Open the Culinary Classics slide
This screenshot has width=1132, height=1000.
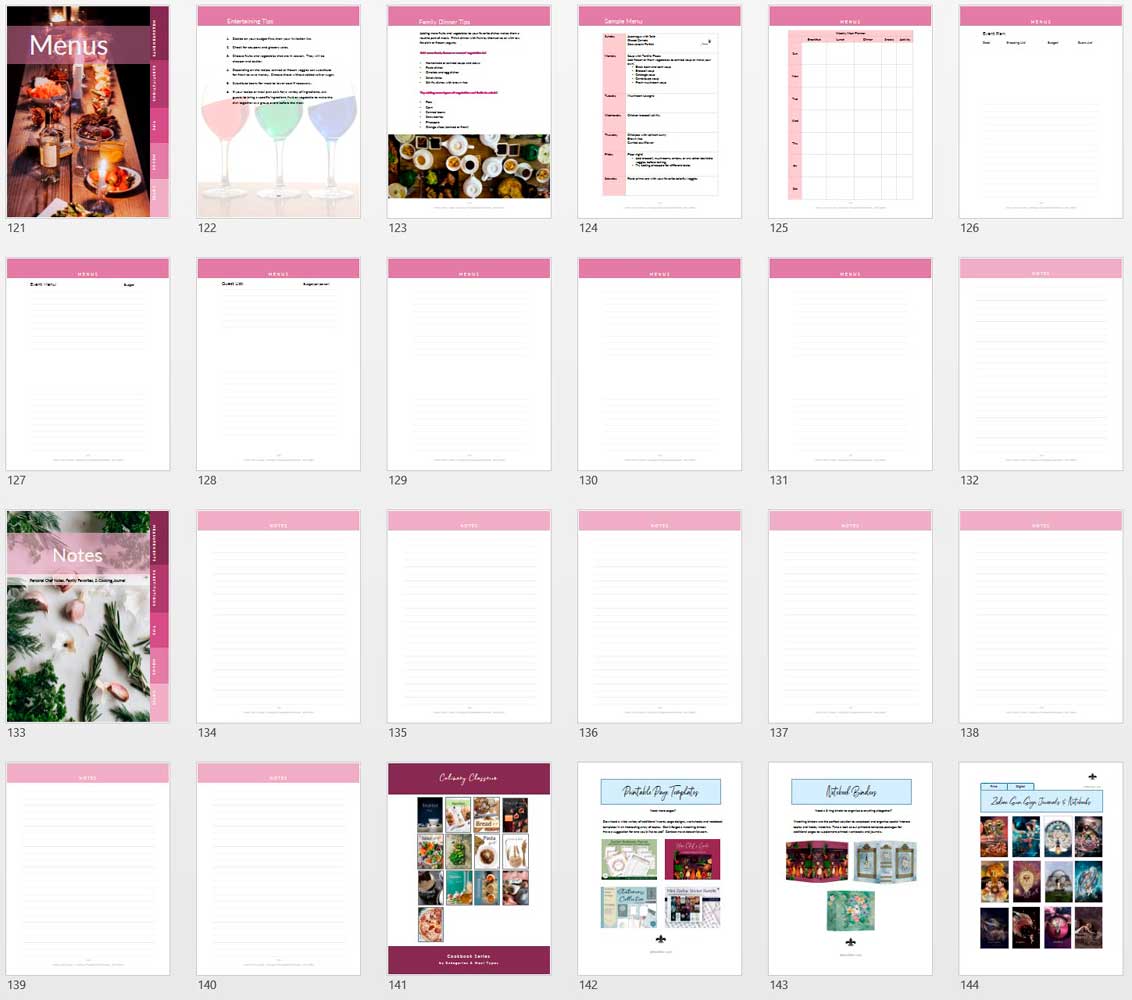pyautogui.click(x=469, y=868)
